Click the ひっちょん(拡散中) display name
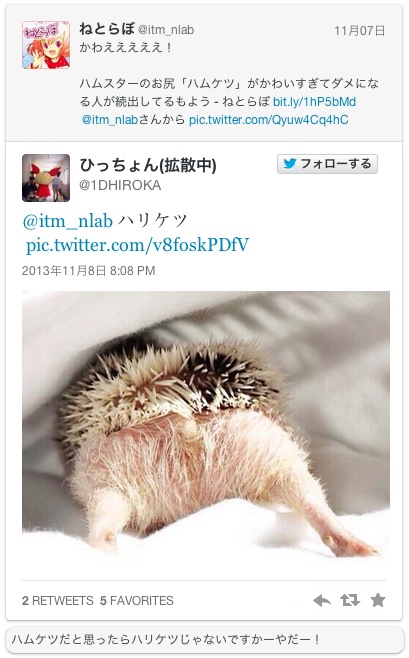409x658 pixels. coord(148,165)
